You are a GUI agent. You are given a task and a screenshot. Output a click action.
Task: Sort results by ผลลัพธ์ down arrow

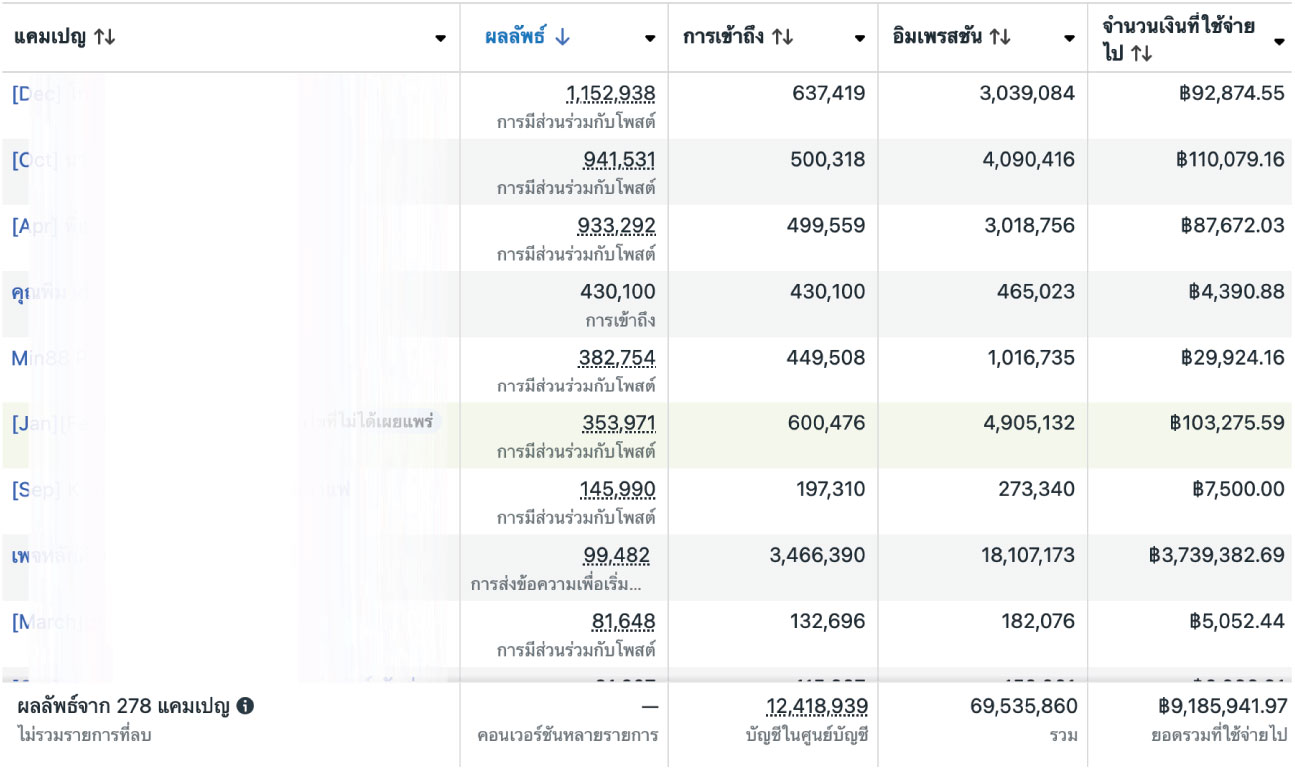click(562, 38)
